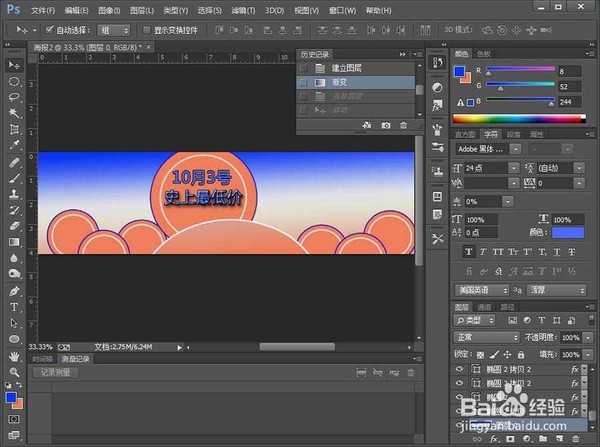Select the Lasso tool
This screenshot has width=600, height=447.
pos(14,97)
